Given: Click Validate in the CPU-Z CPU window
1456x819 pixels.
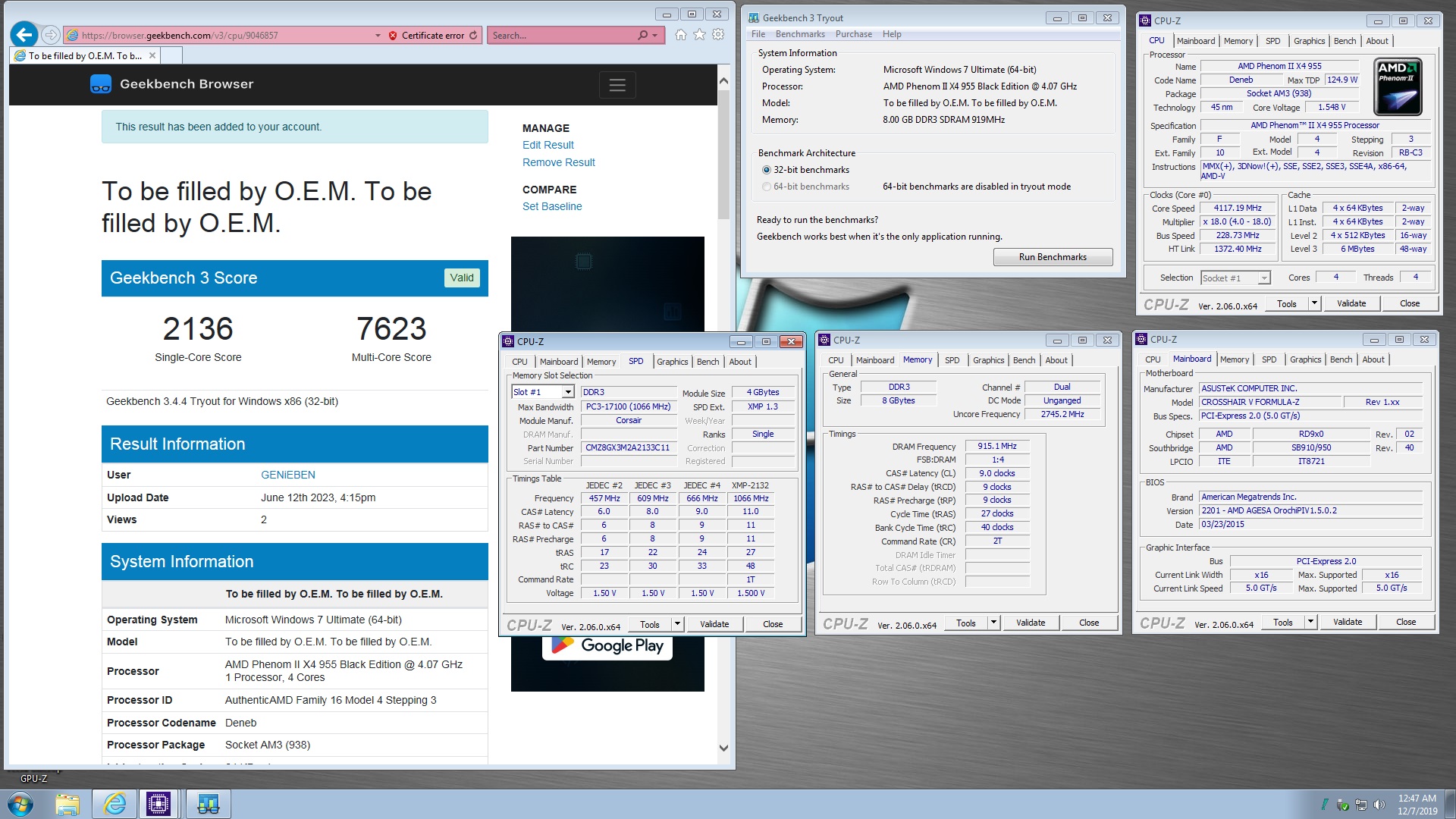Looking at the screenshot, I should (1351, 303).
